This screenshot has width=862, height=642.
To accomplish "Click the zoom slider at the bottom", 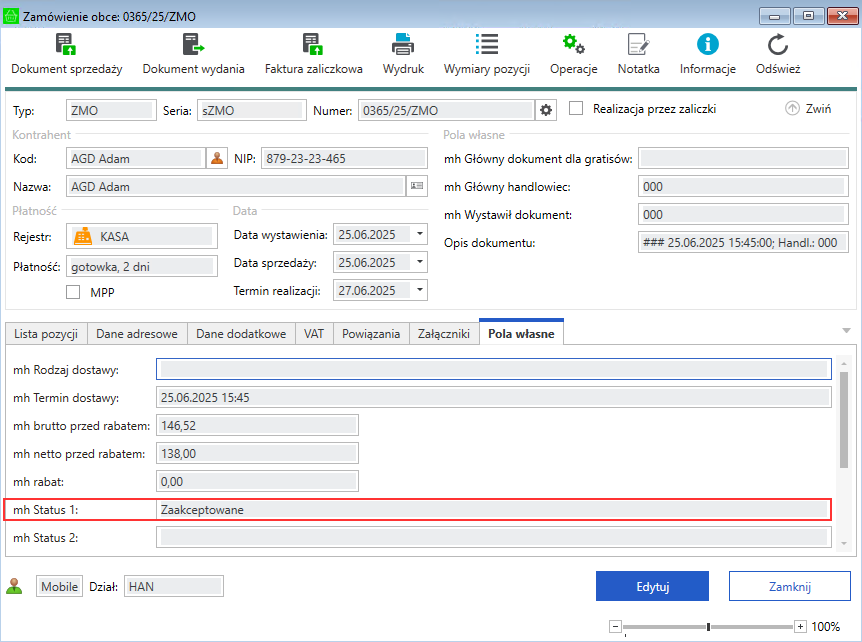I will coord(708,627).
